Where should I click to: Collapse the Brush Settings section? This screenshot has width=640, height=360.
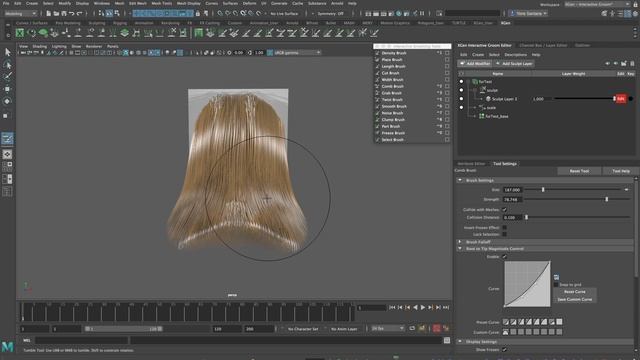tap(460, 180)
